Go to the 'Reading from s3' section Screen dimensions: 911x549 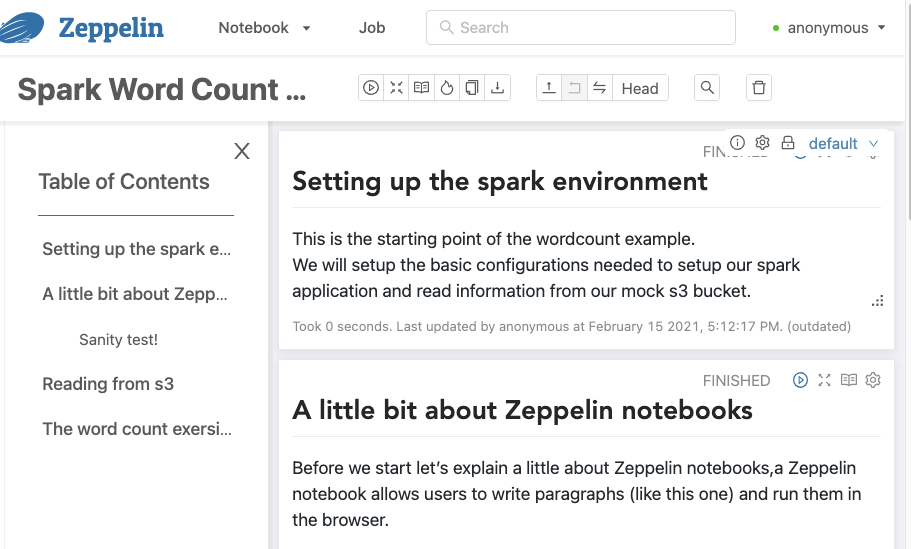pyautogui.click(x=108, y=384)
